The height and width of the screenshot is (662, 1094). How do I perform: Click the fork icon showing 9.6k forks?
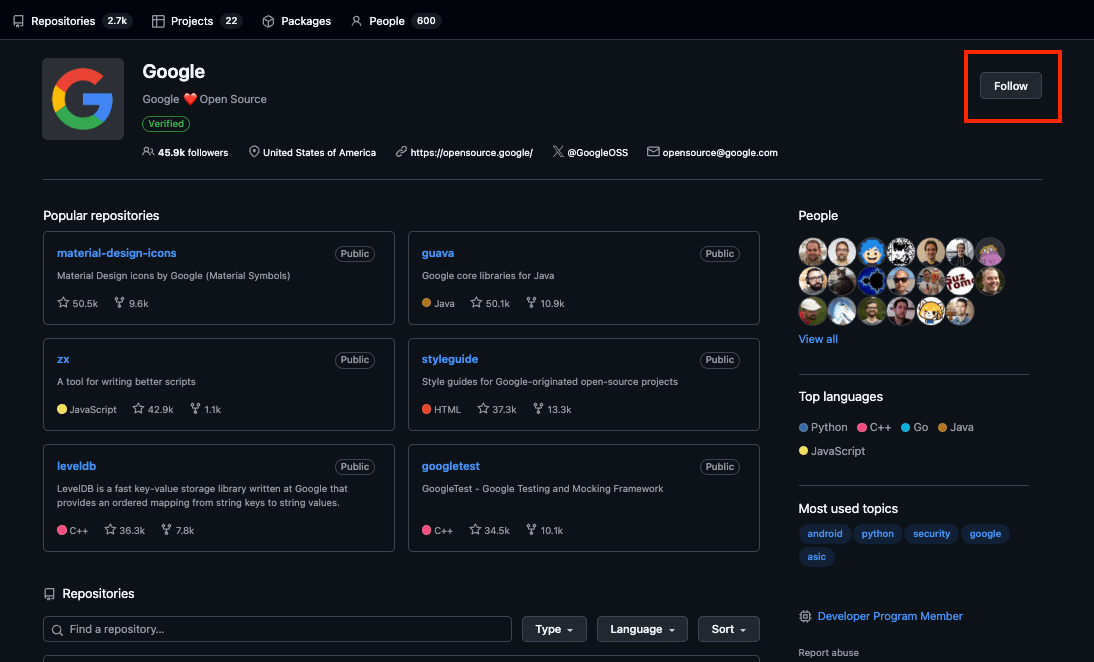coord(119,303)
